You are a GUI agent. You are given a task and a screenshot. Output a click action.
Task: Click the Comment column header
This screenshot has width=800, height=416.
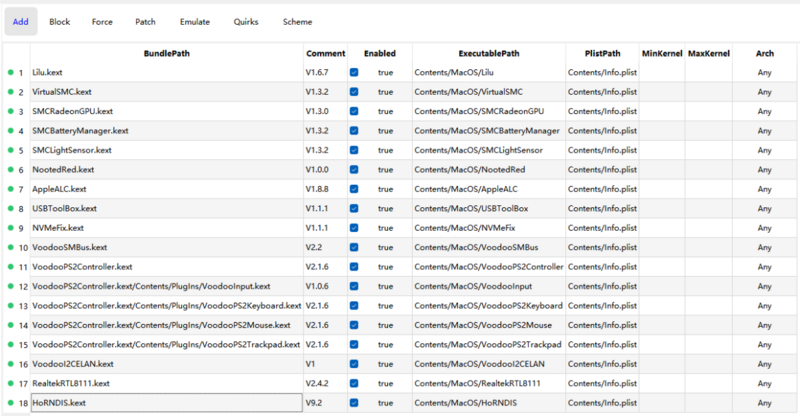pos(326,53)
